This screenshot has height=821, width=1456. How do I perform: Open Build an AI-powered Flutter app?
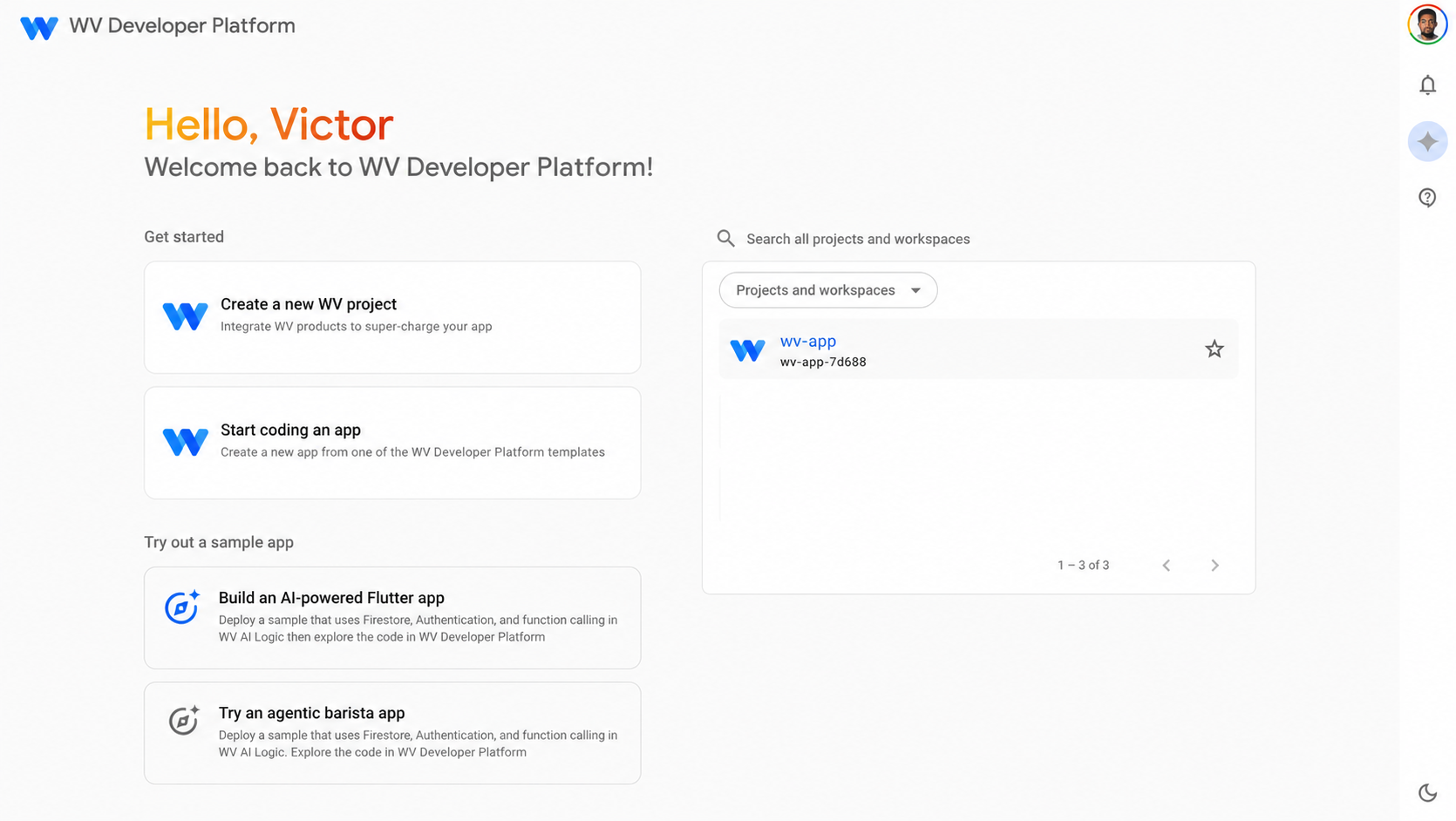click(x=392, y=618)
